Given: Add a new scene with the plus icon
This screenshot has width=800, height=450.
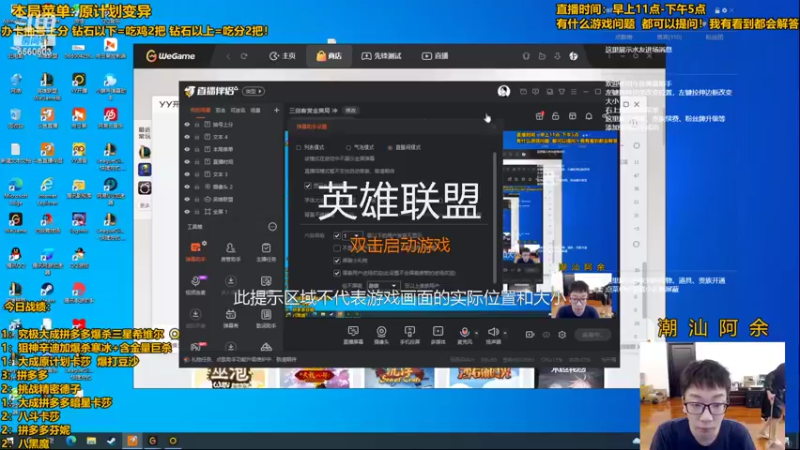Looking at the screenshot, I should pyautogui.click(x=276, y=110).
